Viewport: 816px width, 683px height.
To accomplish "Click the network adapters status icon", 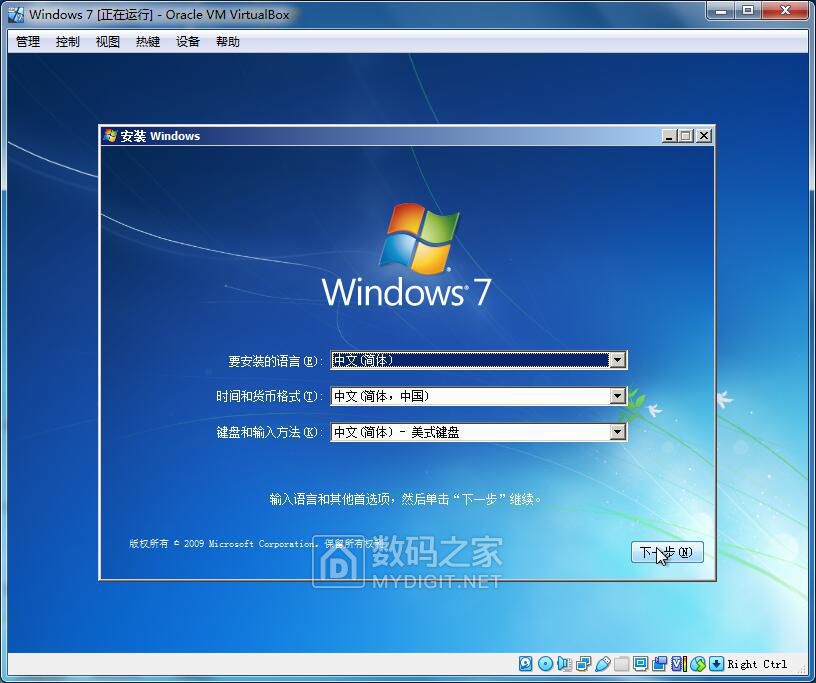I will 583,664.
